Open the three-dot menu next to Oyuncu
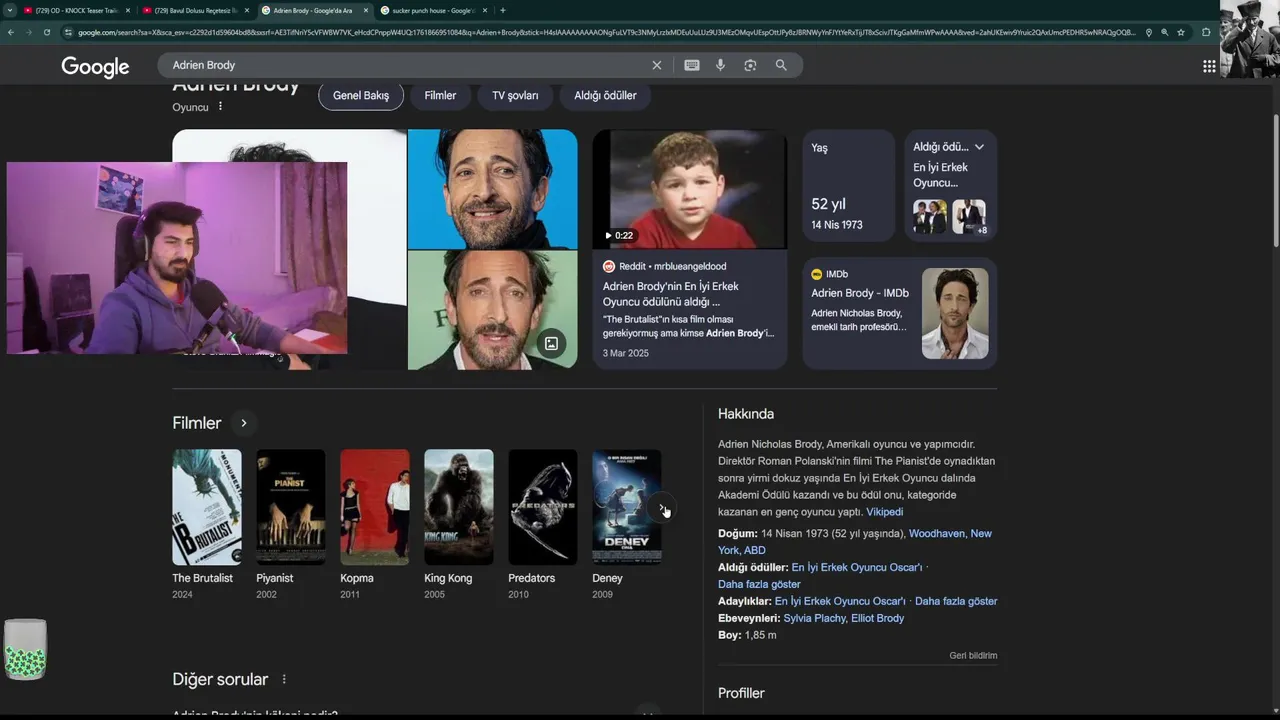Image resolution: width=1280 pixels, height=720 pixels. [x=220, y=107]
